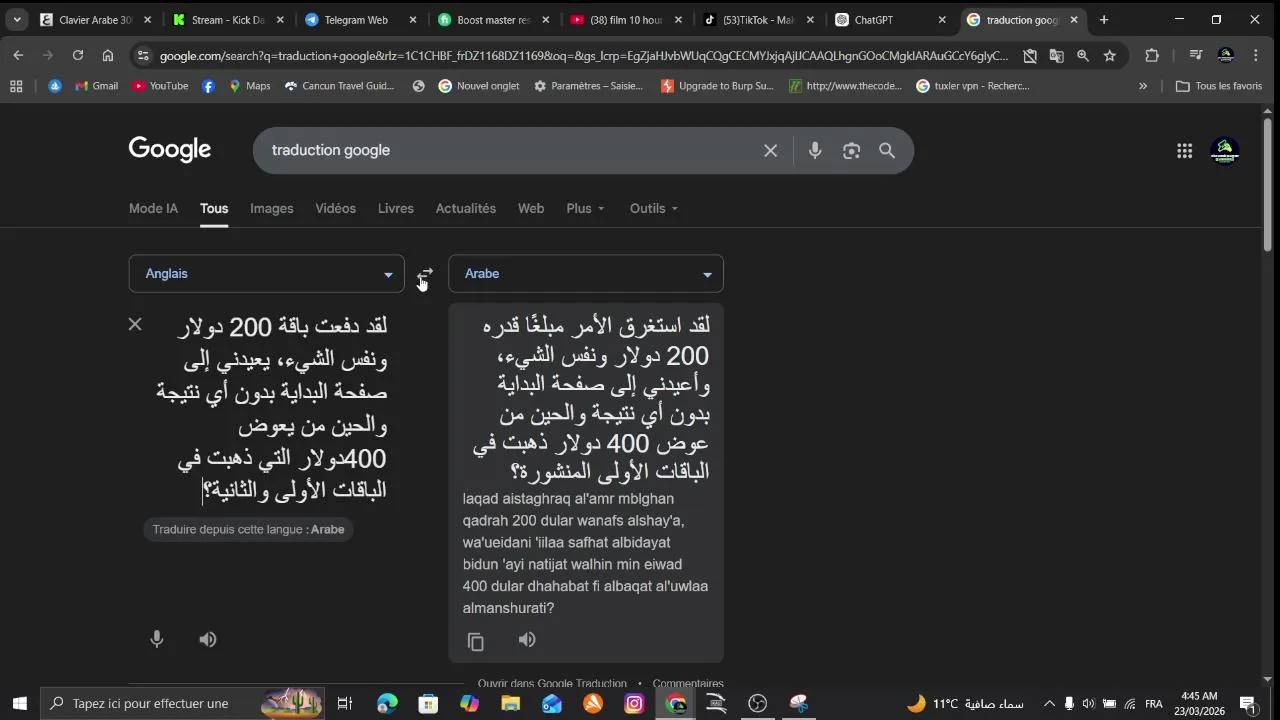Start Google voice search with the microphone
The image size is (1280, 720).
point(815,150)
